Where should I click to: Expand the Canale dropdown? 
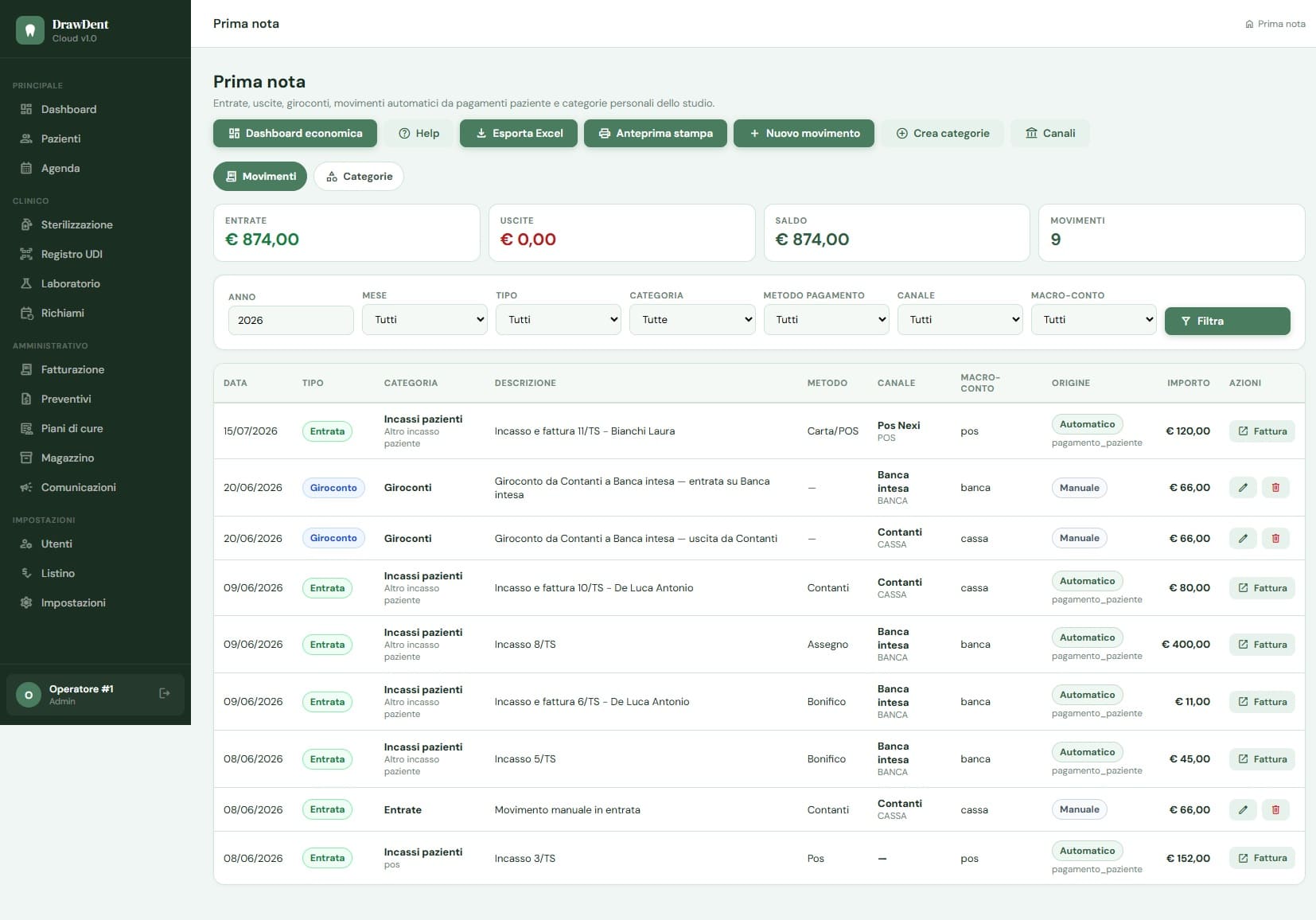(x=960, y=320)
